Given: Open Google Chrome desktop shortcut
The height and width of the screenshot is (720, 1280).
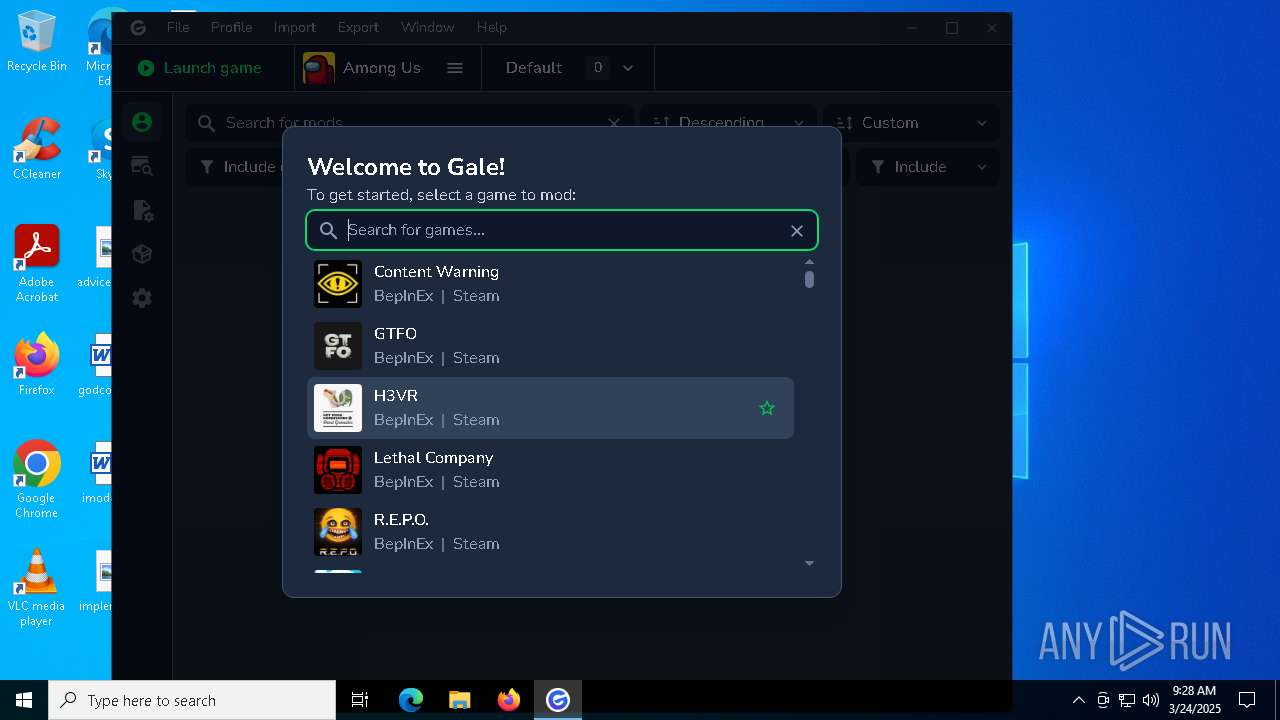Looking at the screenshot, I should (x=37, y=480).
